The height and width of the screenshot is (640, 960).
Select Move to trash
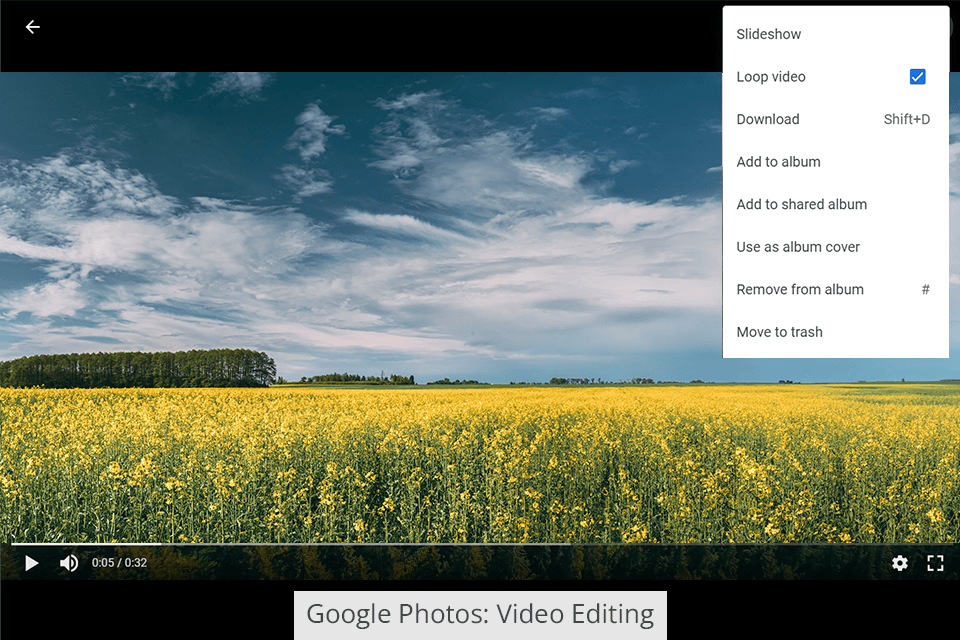[836, 332]
